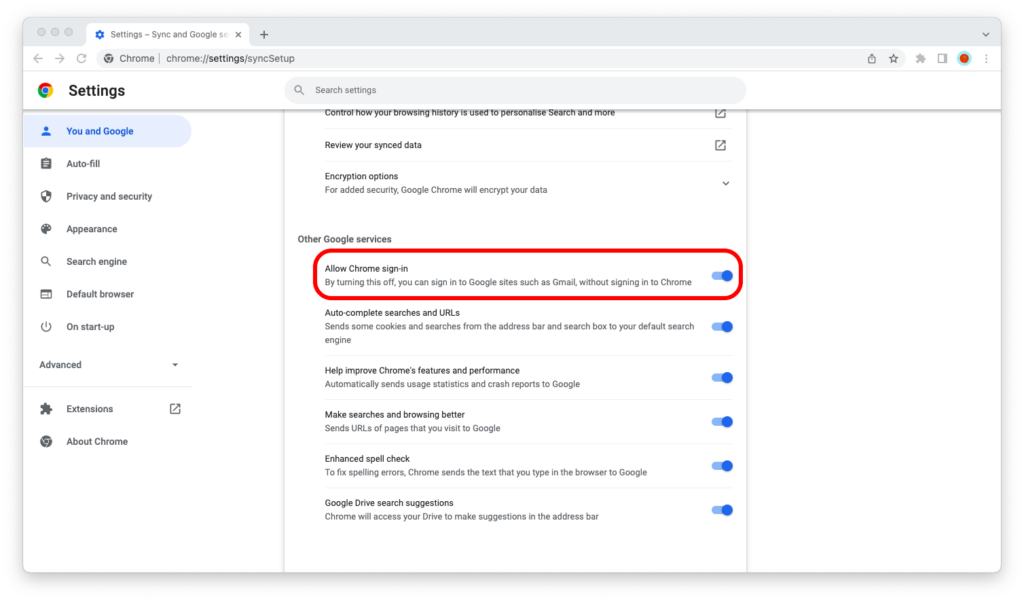Toggle Allow Chrome sign-in switch
Viewport: 1024px width, 601px height.
tap(722, 276)
